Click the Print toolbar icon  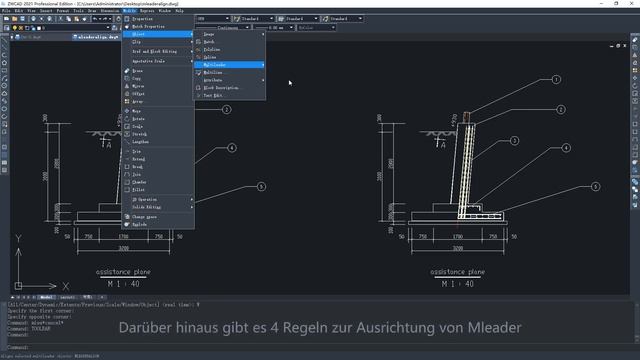33,19
